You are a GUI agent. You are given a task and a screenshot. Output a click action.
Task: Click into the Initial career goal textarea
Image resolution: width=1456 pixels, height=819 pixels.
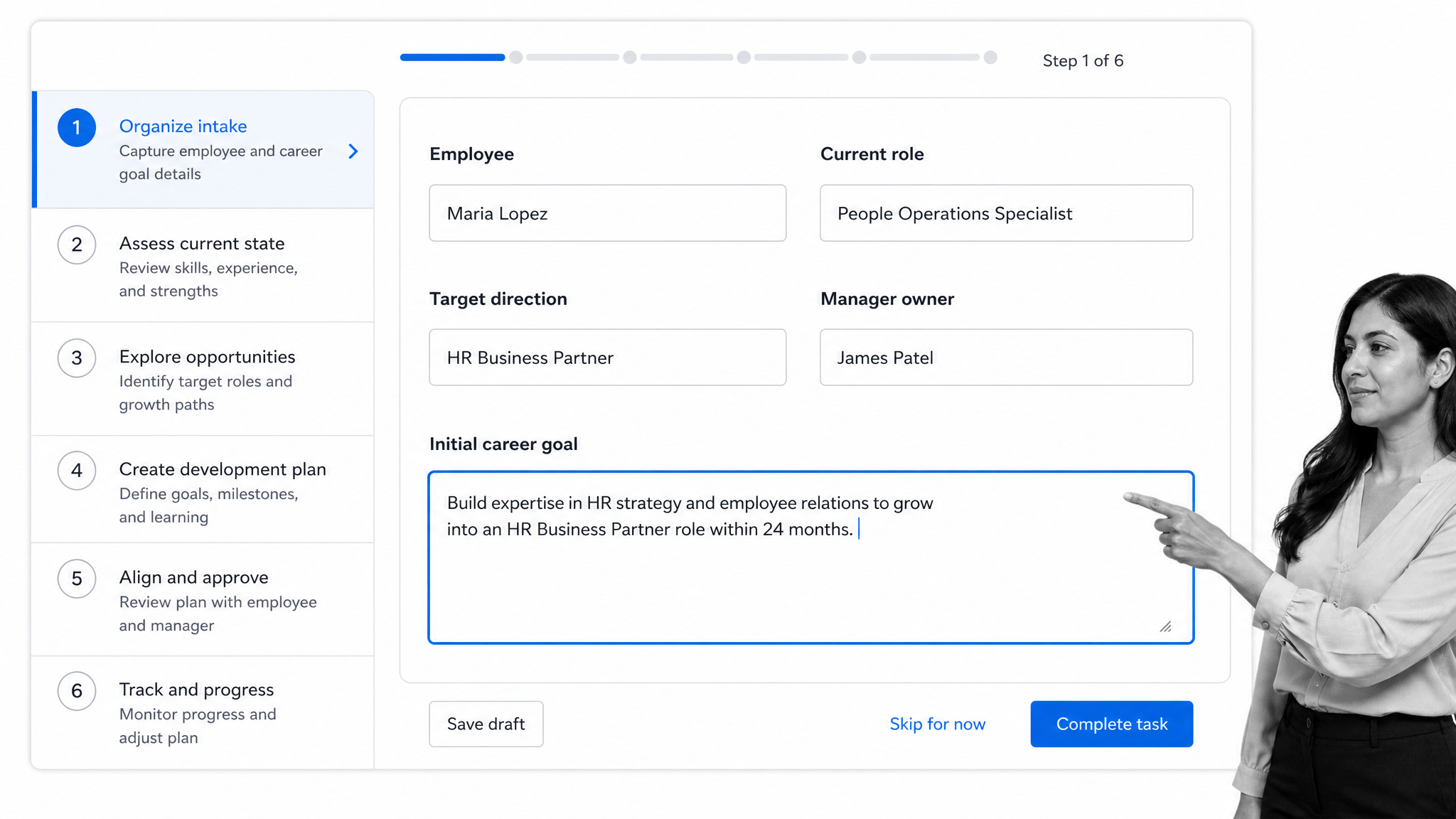(811, 557)
